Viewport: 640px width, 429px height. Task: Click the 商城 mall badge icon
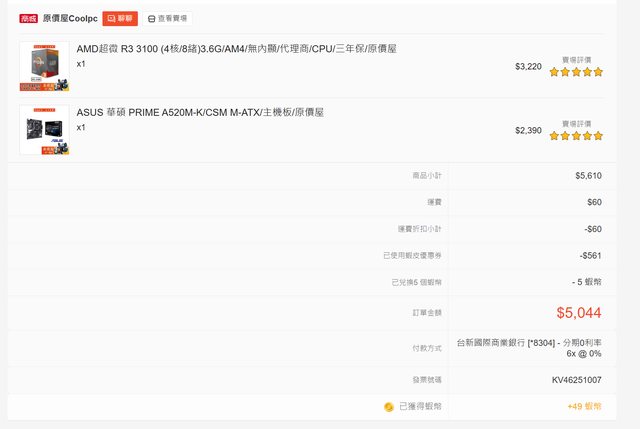tap(29, 19)
